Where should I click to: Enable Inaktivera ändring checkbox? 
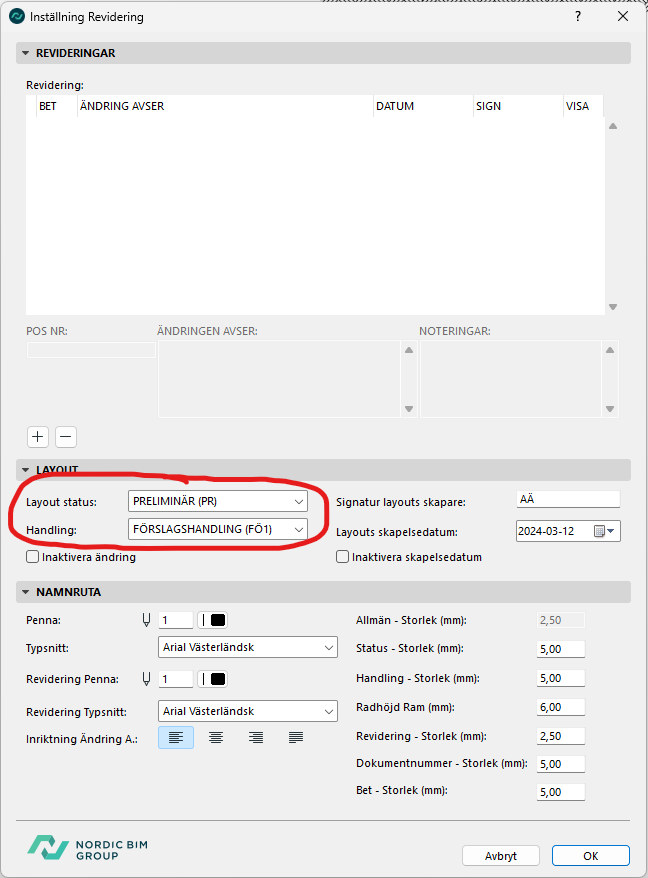[x=33, y=557]
